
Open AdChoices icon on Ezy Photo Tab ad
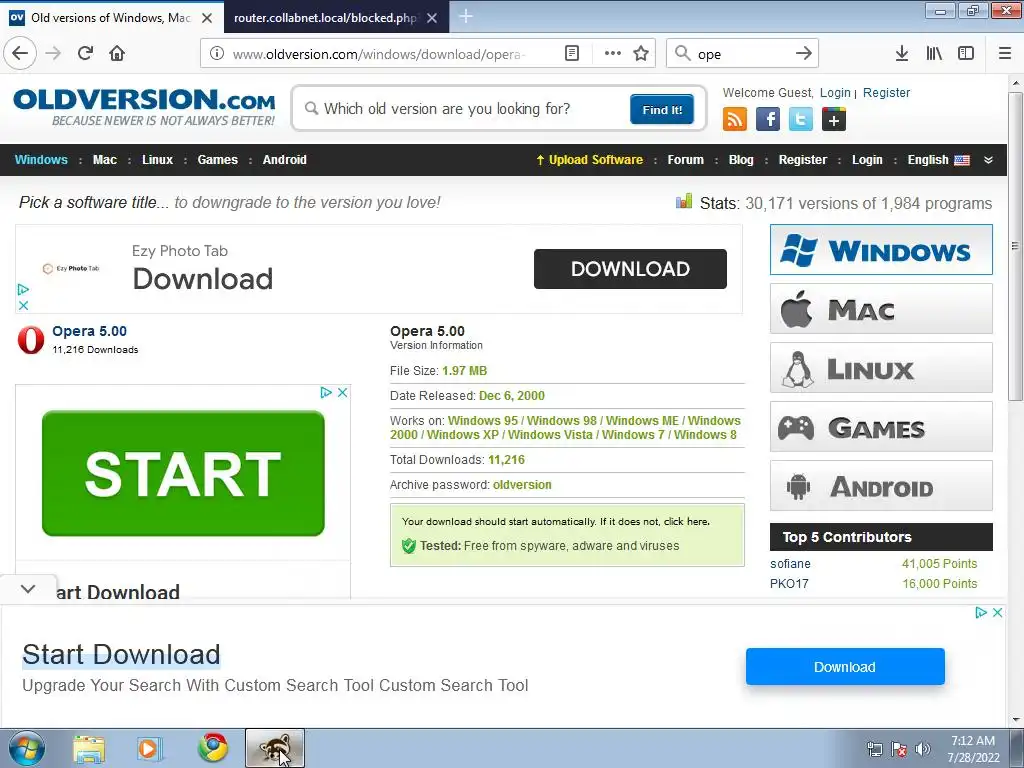click(23, 289)
